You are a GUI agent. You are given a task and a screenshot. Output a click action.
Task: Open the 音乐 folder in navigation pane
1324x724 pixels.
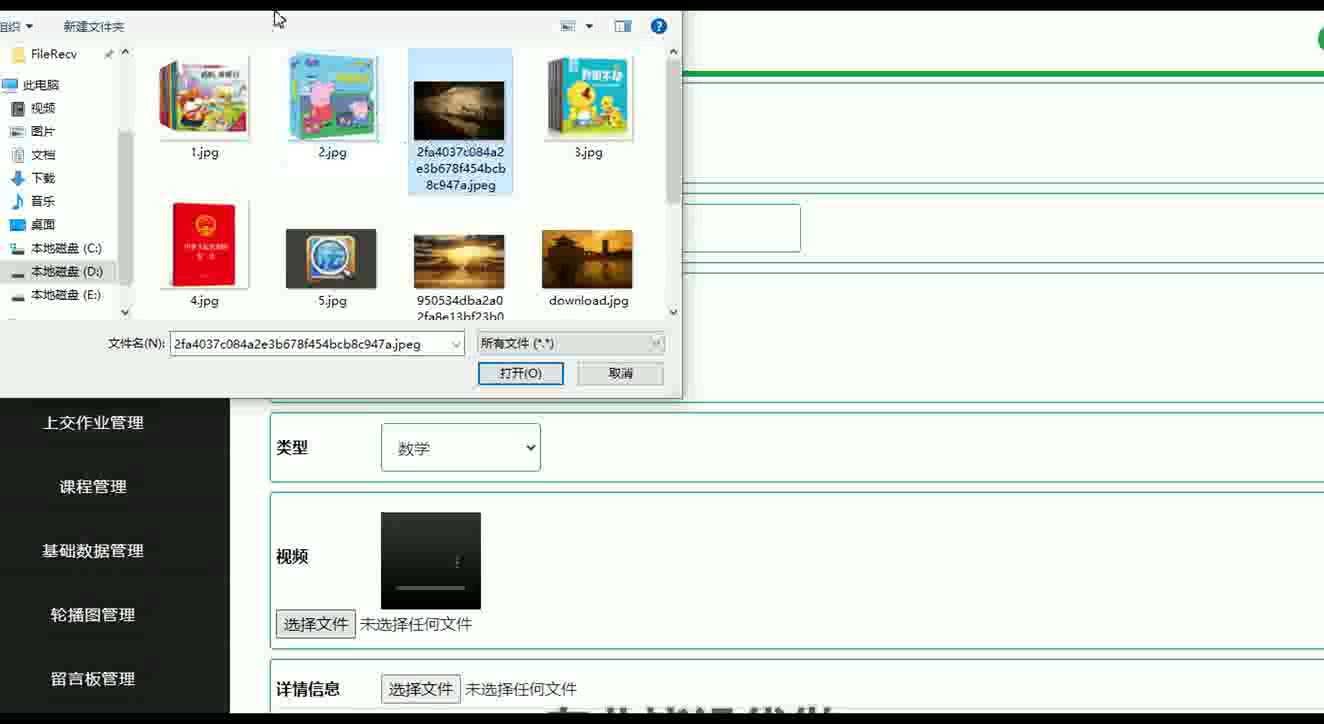(43, 201)
